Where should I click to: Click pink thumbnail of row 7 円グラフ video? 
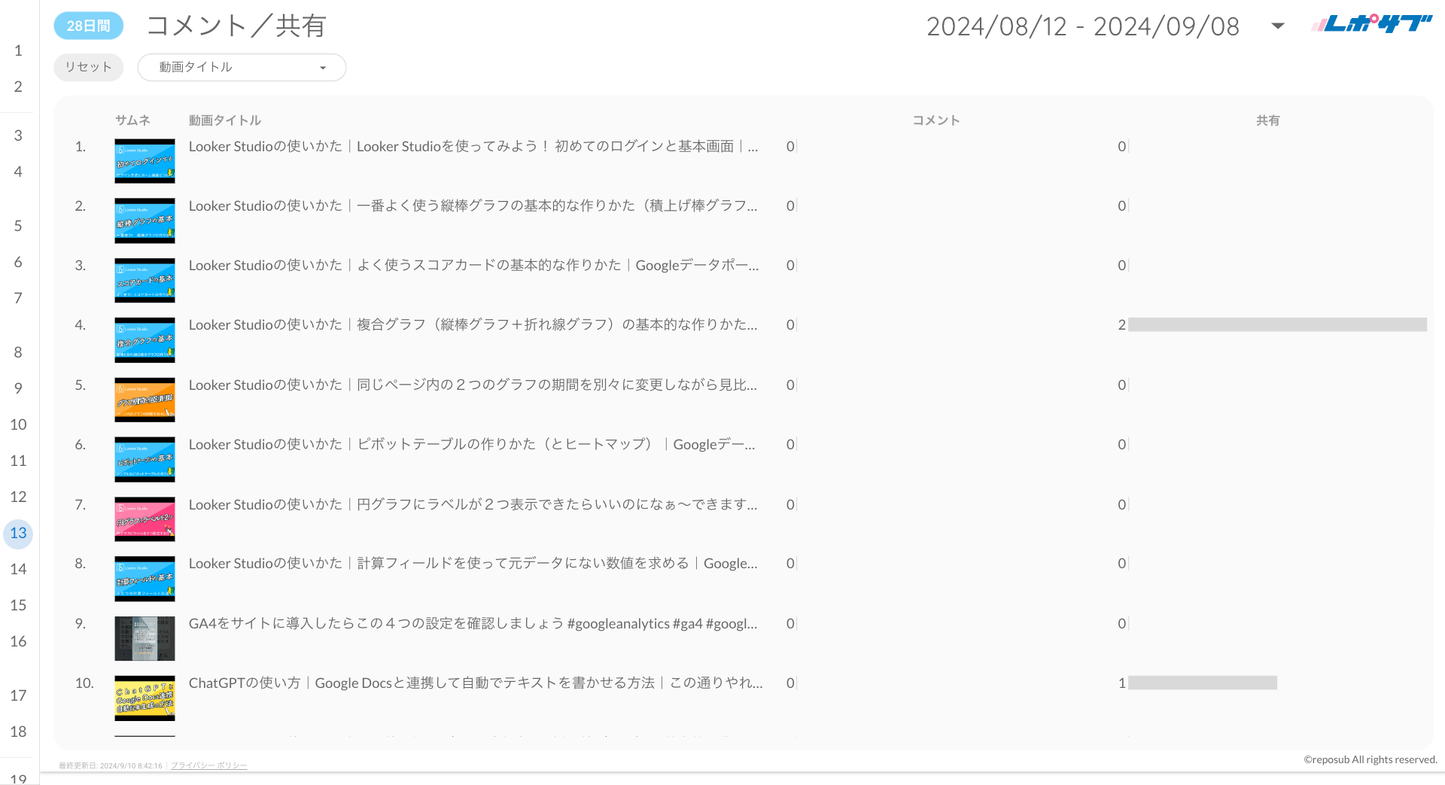click(145, 519)
